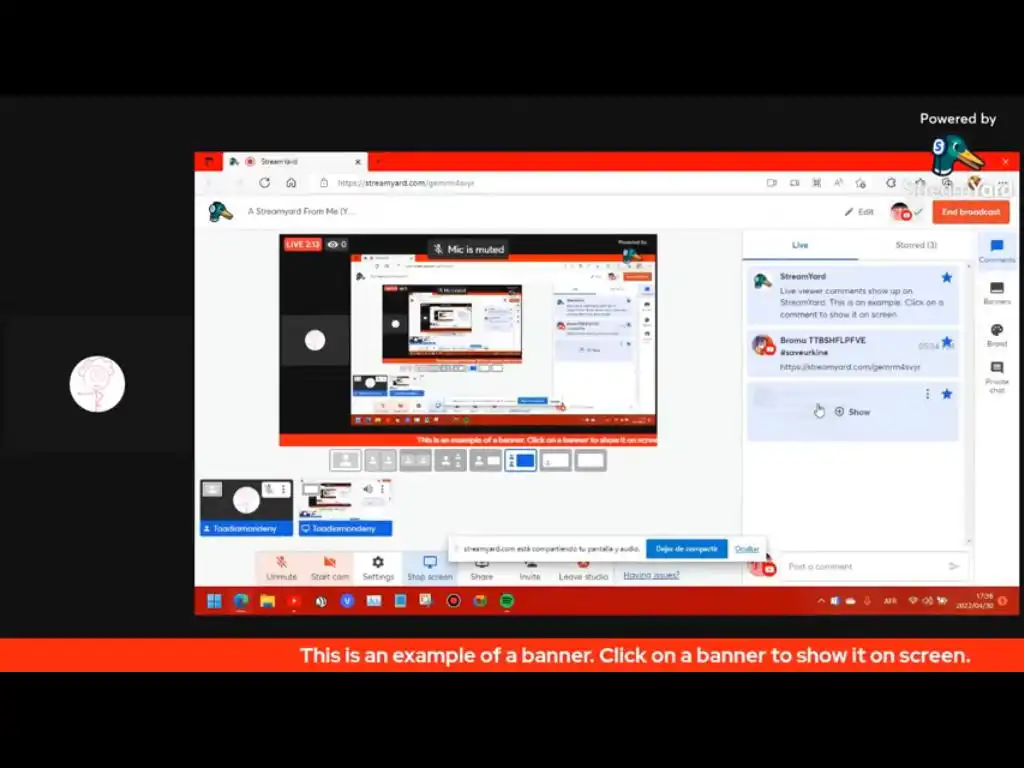The height and width of the screenshot is (768, 1024).
Task: Open the Brand palette panel icon
Action: pyautogui.click(x=997, y=334)
